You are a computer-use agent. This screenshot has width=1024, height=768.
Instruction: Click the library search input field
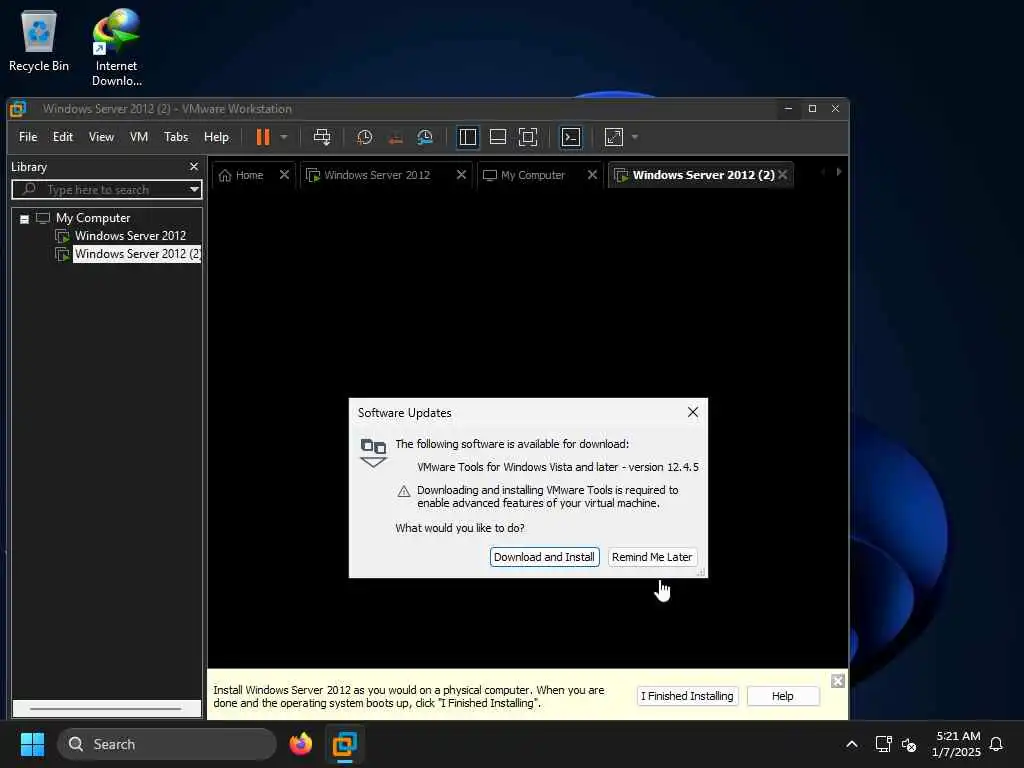tap(106, 190)
